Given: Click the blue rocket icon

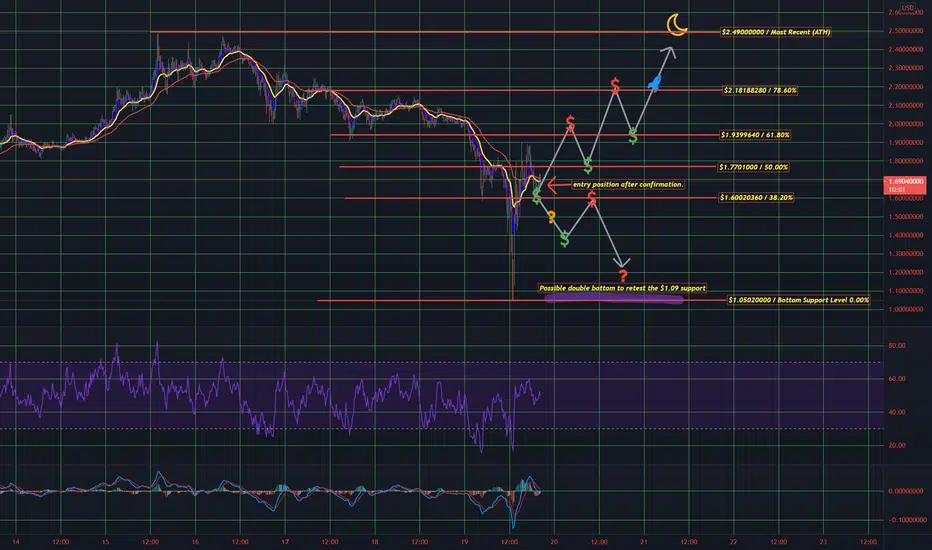Looking at the screenshot, I should click(654, 83).
